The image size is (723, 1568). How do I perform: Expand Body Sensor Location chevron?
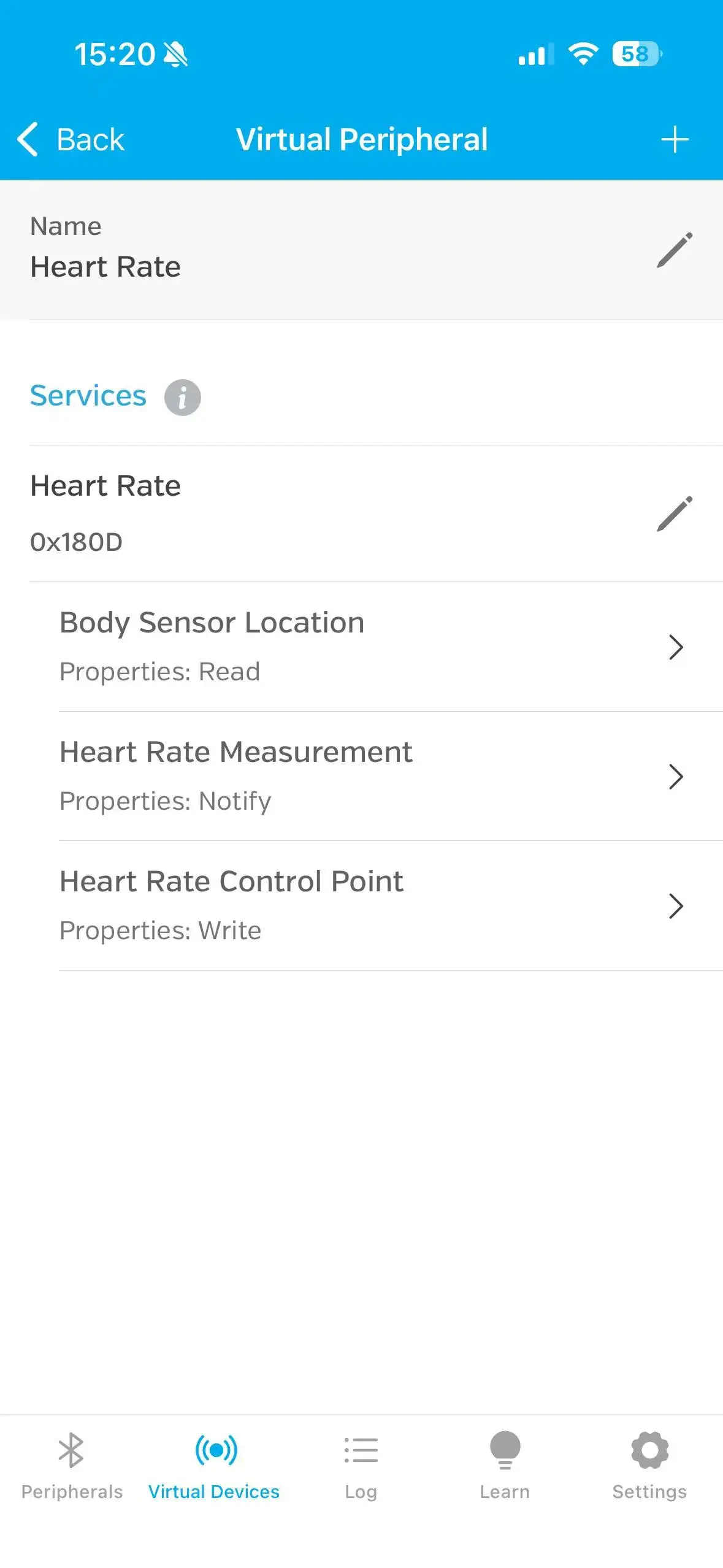[x=675, y=647]
